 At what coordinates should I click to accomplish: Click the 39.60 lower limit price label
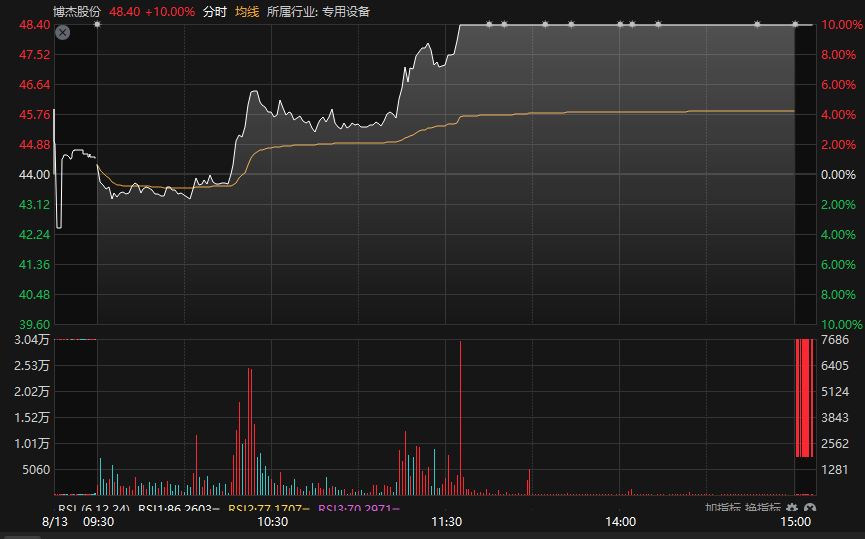pos(35,324)
